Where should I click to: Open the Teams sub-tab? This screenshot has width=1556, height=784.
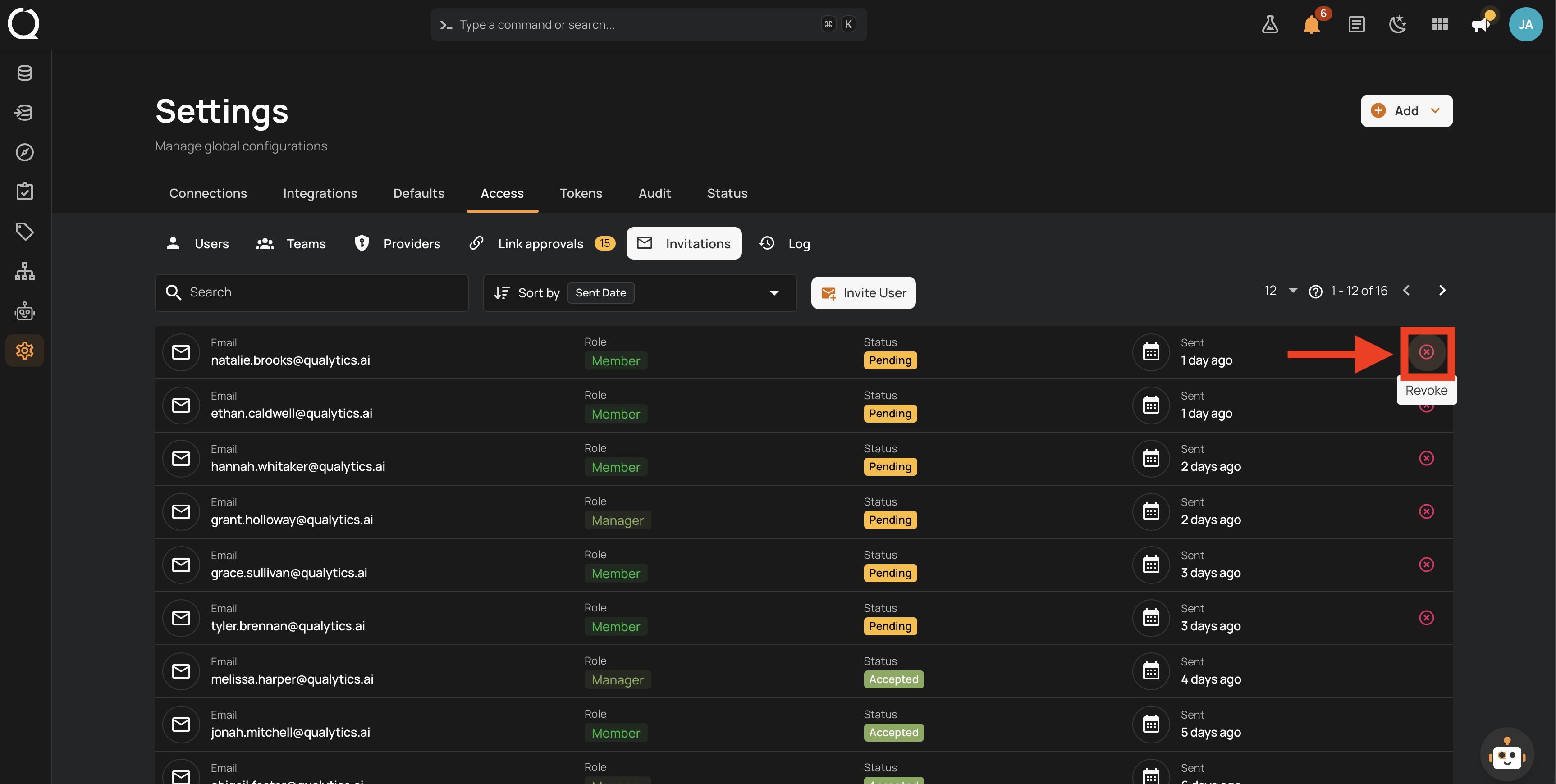click(x=291, y=243)
